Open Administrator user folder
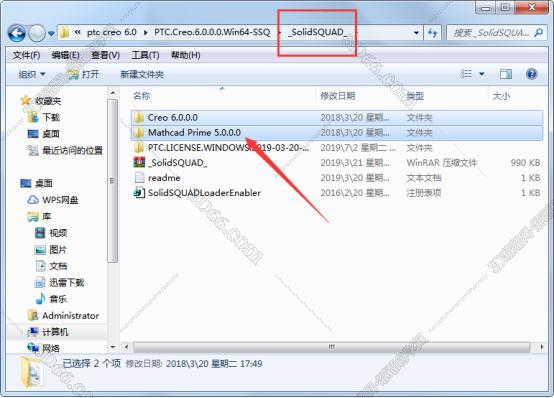 pyautogui.click(x=71, y=315)
